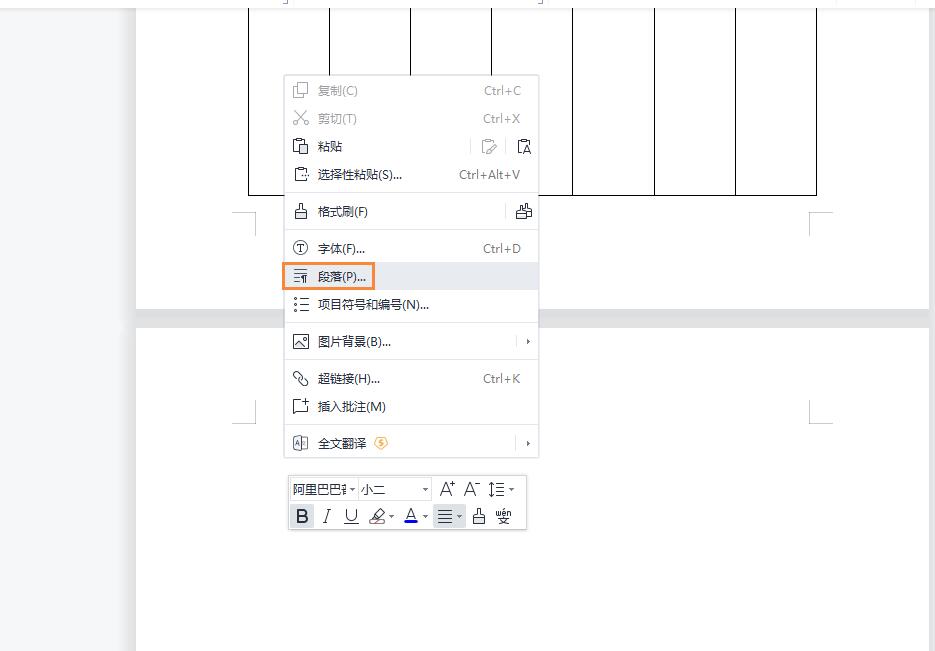Enable italic formatting
Viewport: 935px width, 651px height.
[326, 516]
